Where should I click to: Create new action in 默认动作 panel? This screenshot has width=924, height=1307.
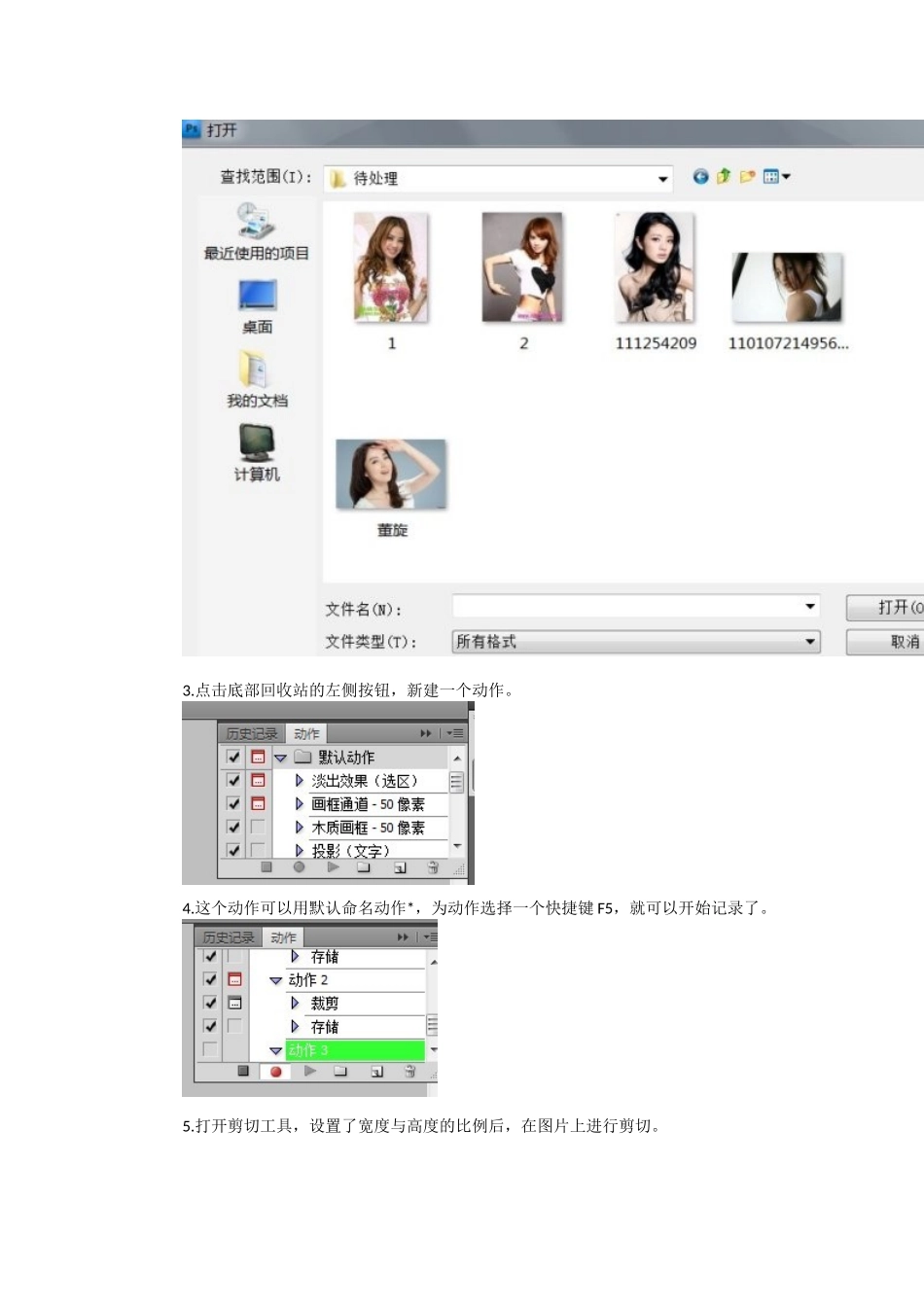point(400,867)
